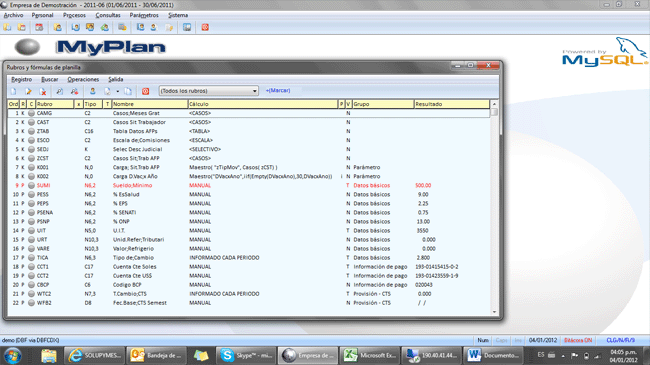Click the monitor screen icon in main toolbar

[x=187, y=27]
